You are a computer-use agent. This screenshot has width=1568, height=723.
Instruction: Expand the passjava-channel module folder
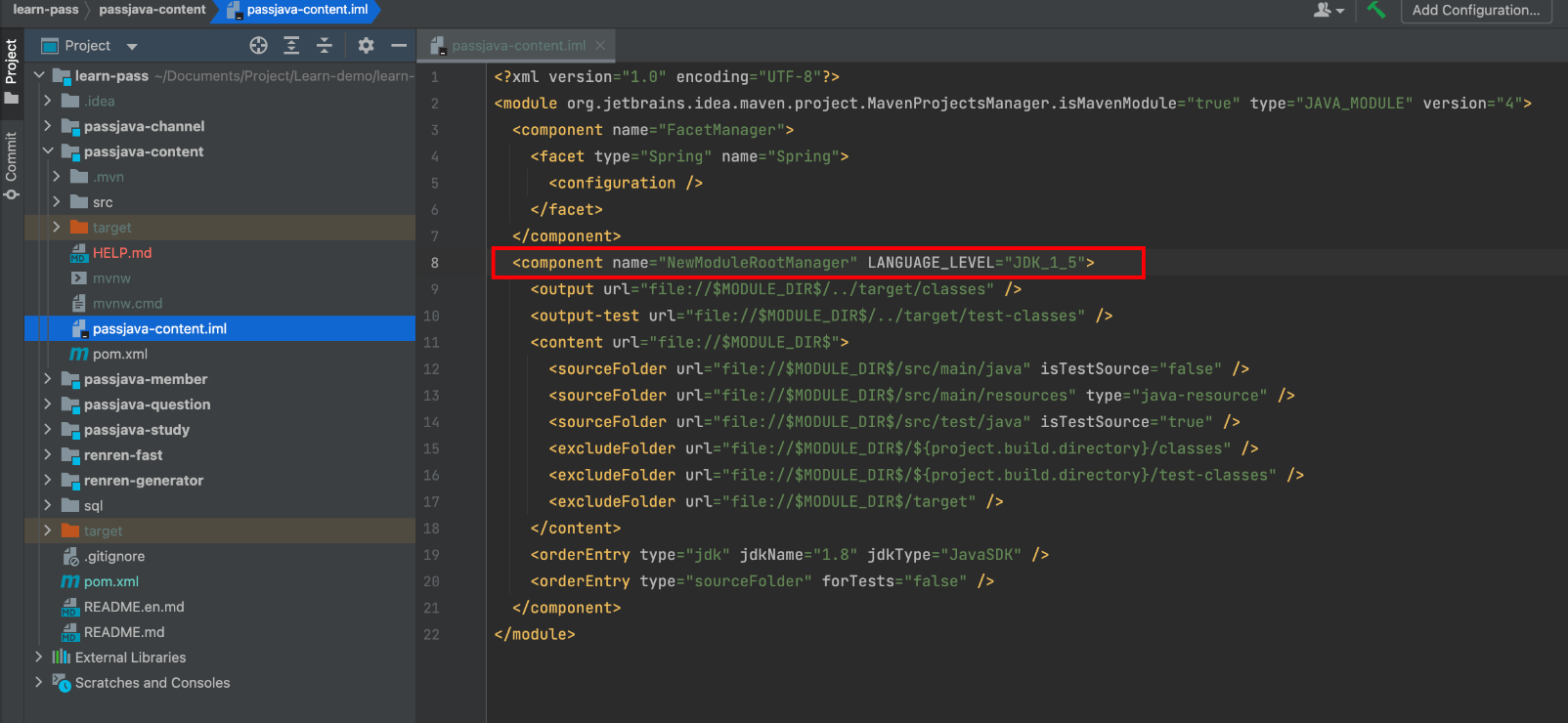(47, 126)
